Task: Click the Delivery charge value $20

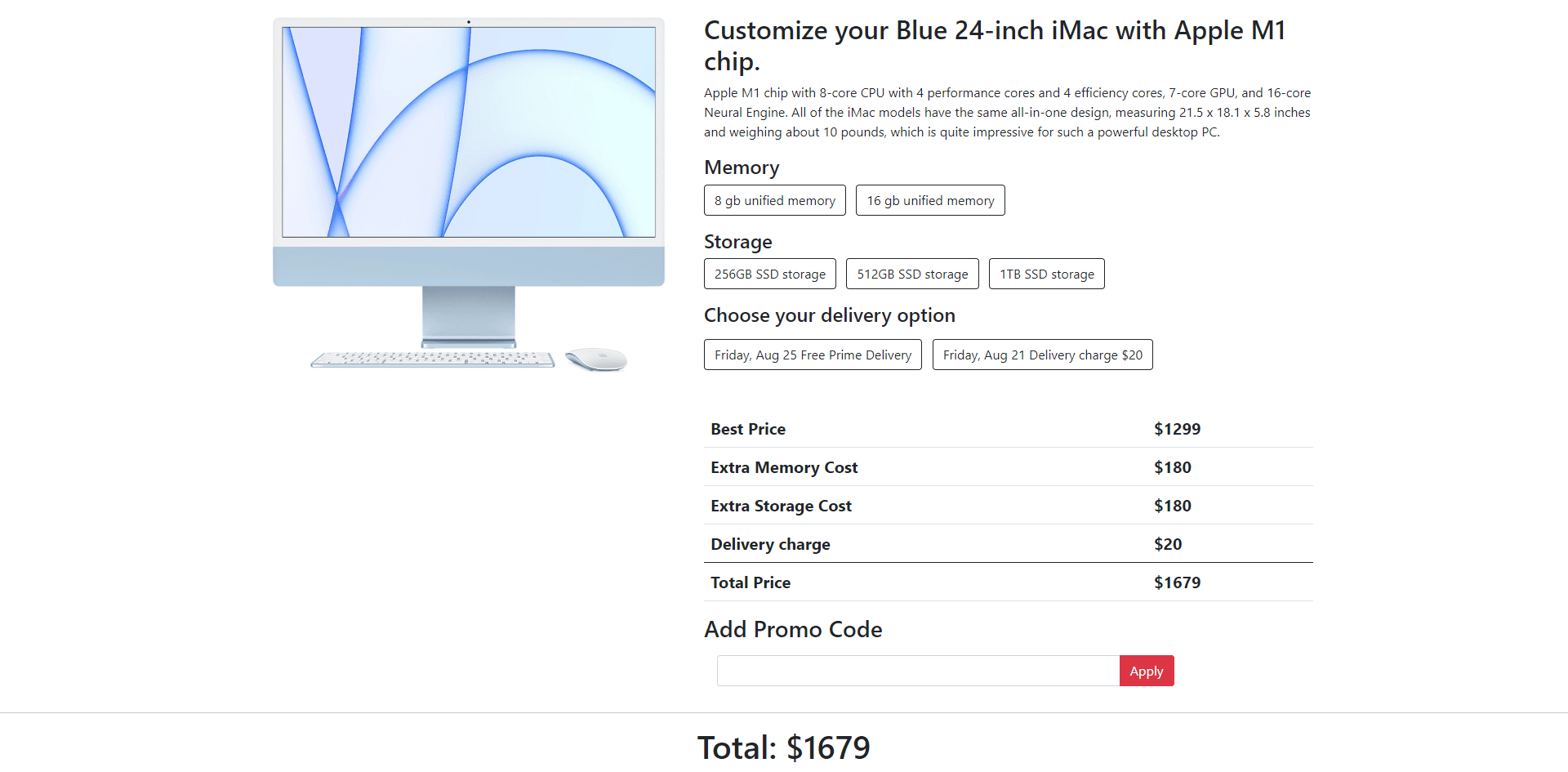Action: tap(1168, 544)
